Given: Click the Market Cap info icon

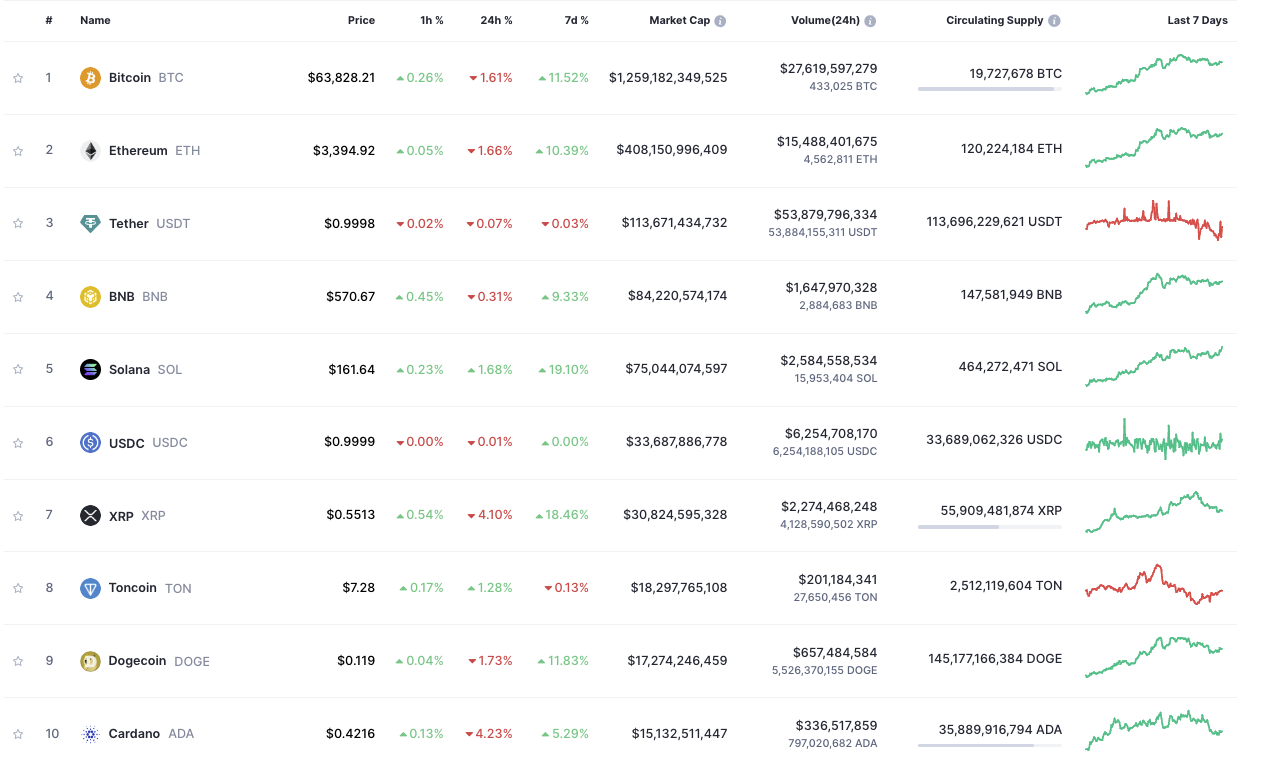Looking at the screenshot, I should [x=720, y=21].
